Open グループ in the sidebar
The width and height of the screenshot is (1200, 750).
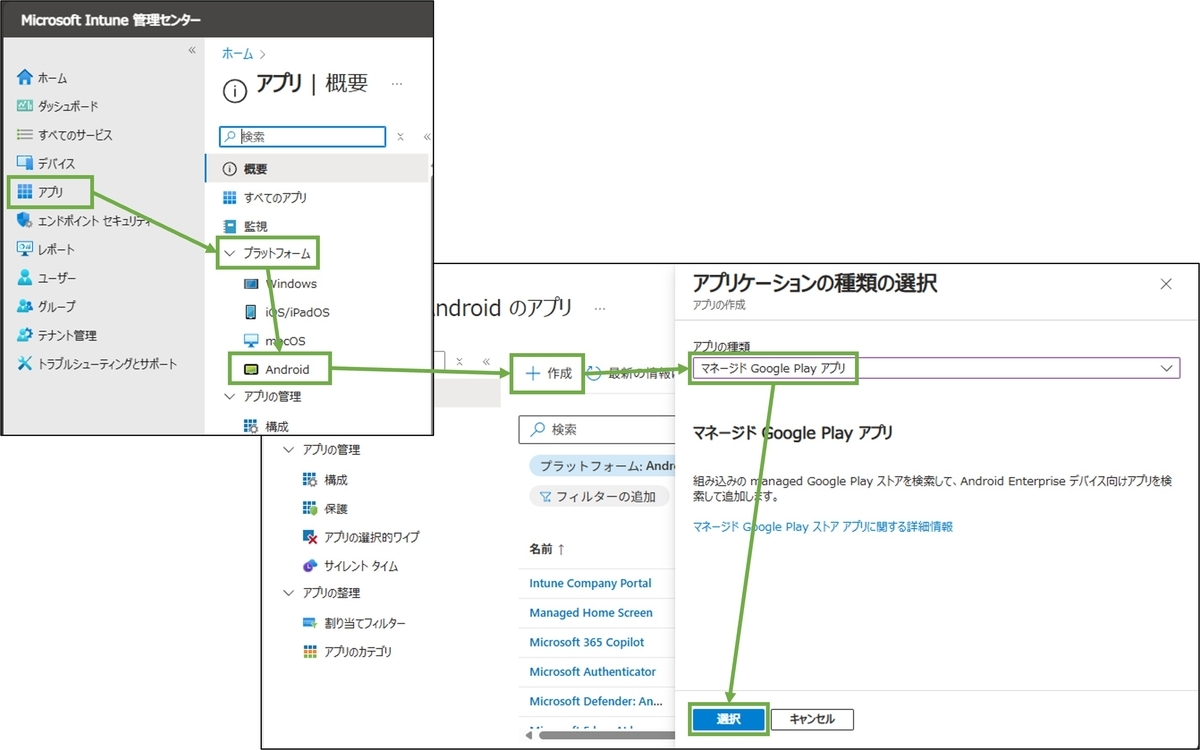click(46, 306)
